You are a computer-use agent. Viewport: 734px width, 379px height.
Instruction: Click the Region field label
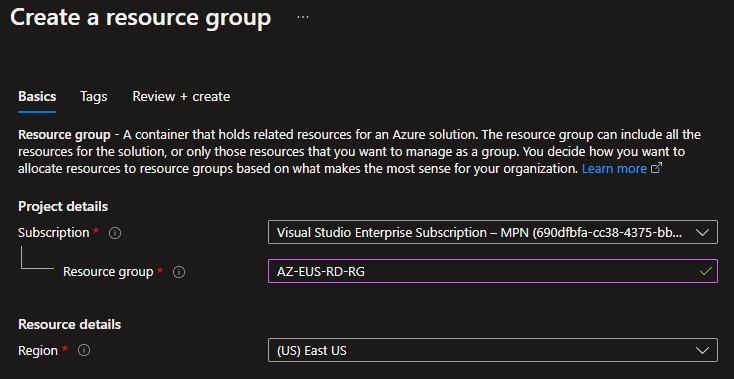click(x=38, y=350)
